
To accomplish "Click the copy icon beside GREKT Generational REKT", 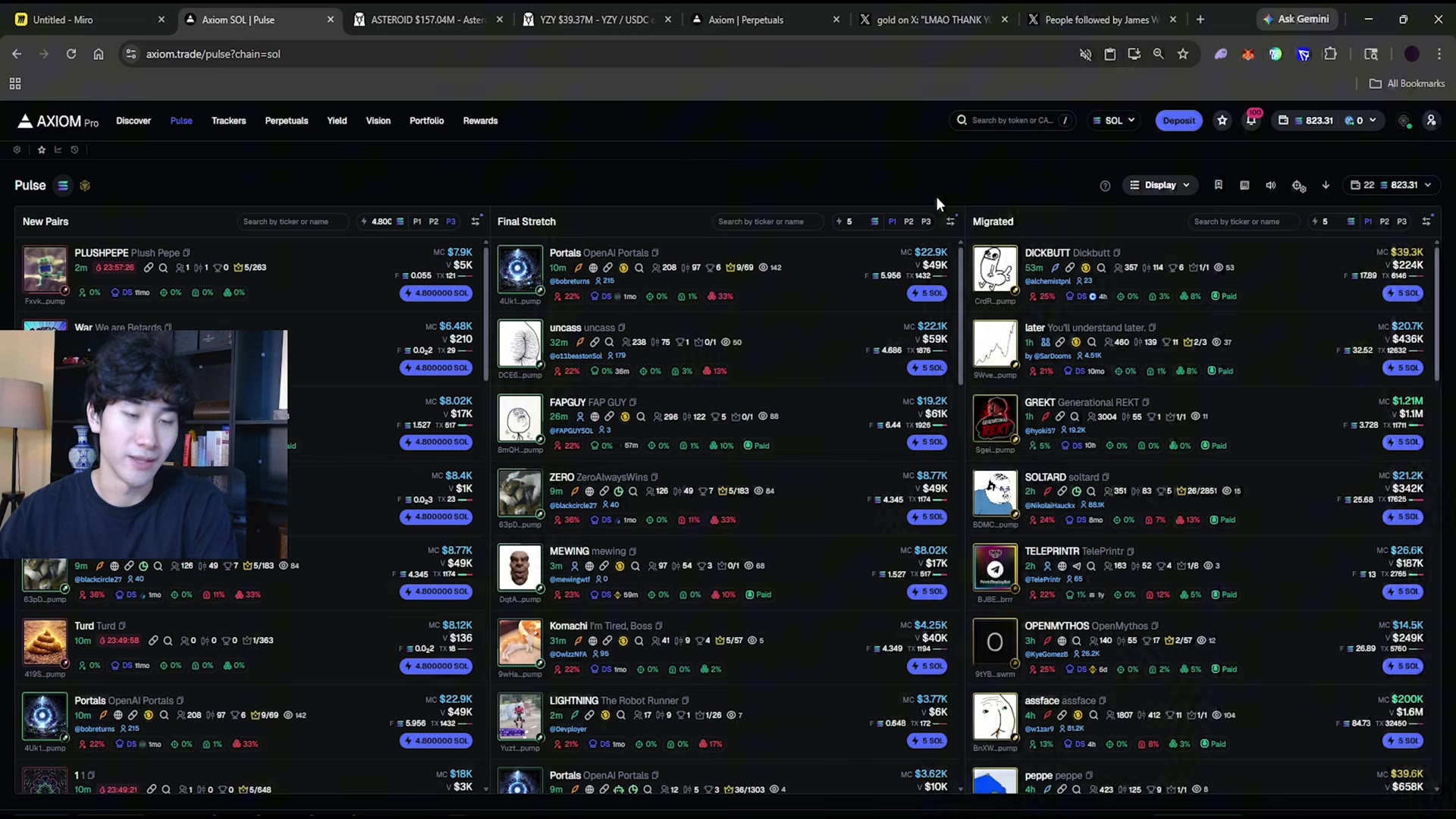I will 1146,403.
